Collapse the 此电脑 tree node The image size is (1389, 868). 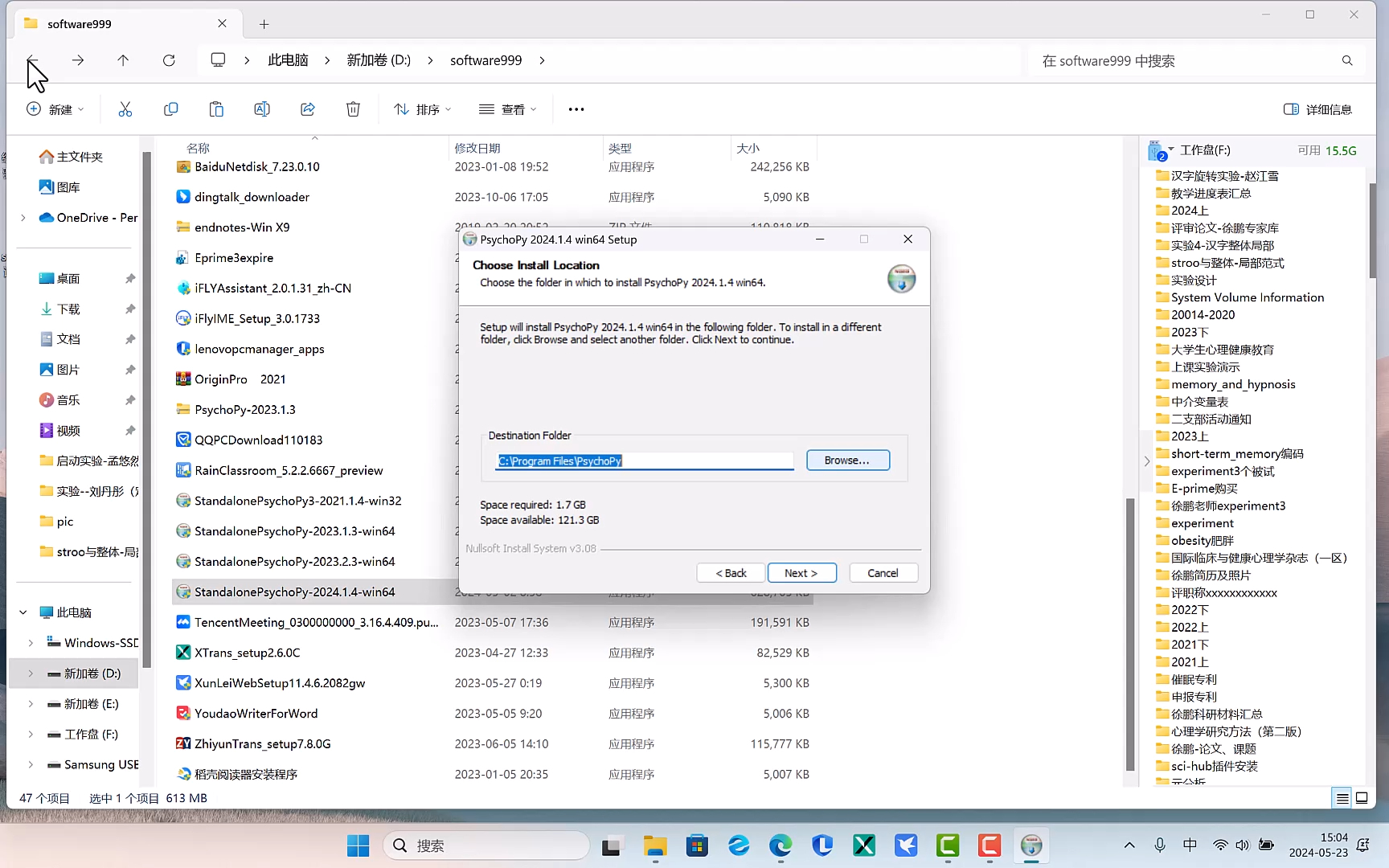(x=23, y=612)
